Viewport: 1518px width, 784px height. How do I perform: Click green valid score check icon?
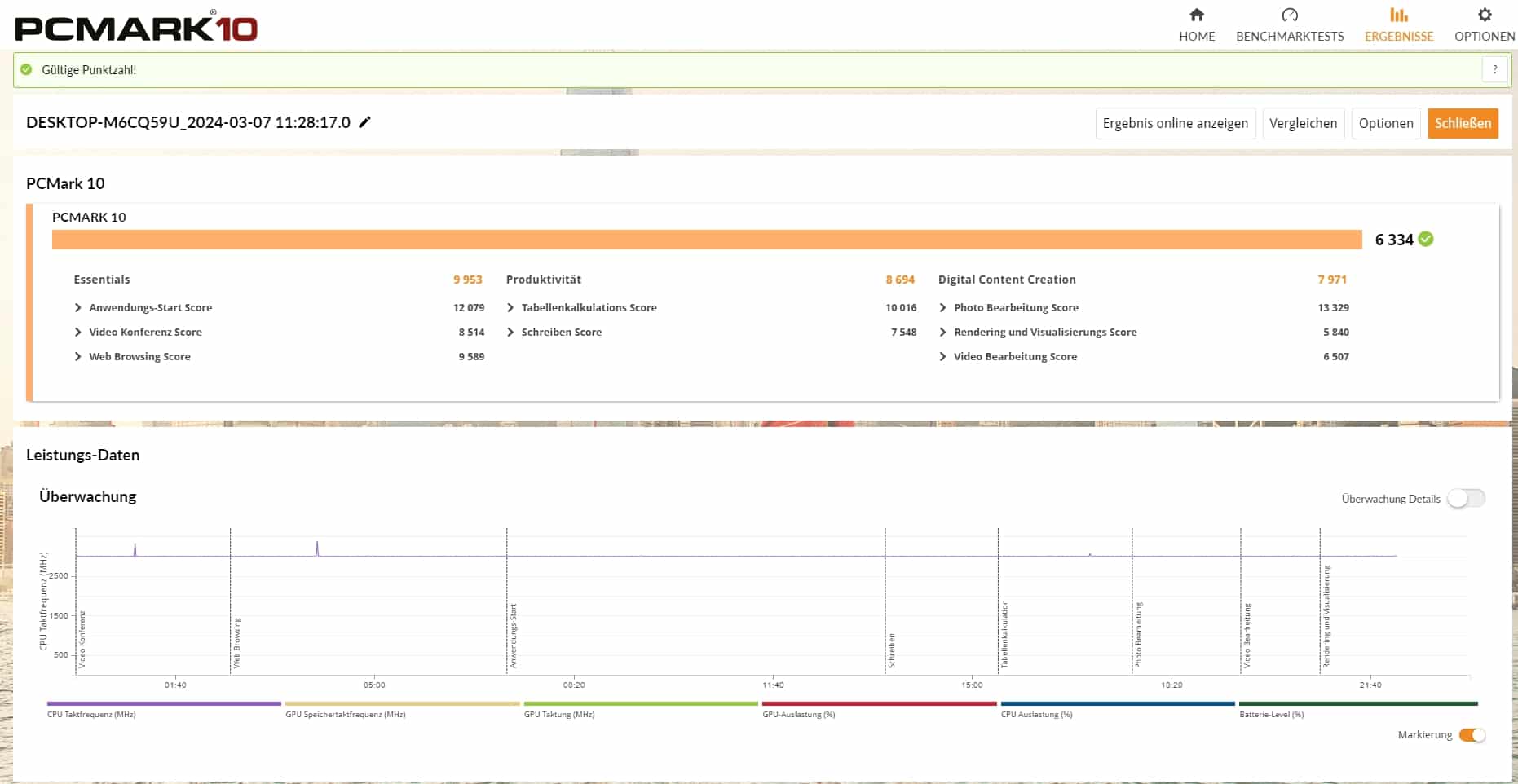click(x=26, y=70)
